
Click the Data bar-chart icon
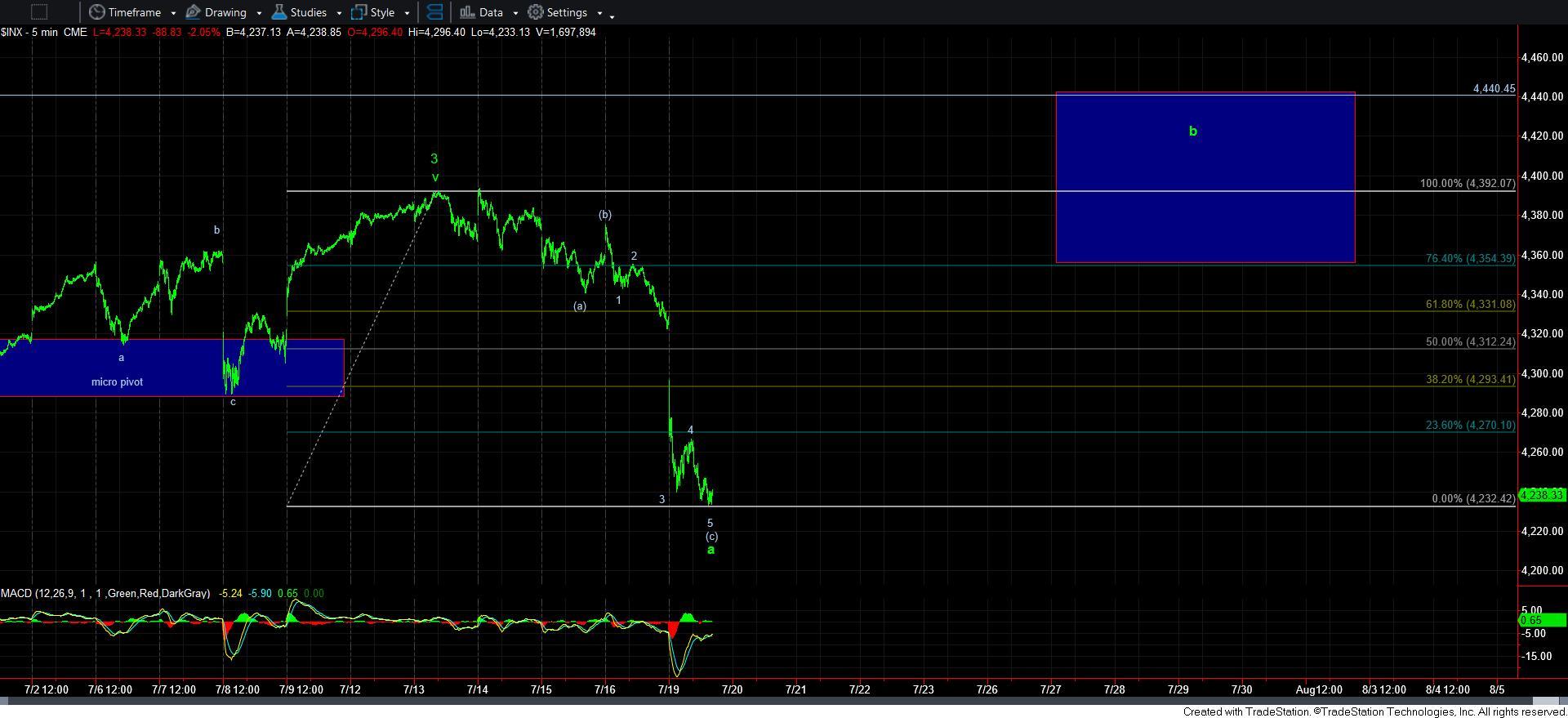(467, 12)
